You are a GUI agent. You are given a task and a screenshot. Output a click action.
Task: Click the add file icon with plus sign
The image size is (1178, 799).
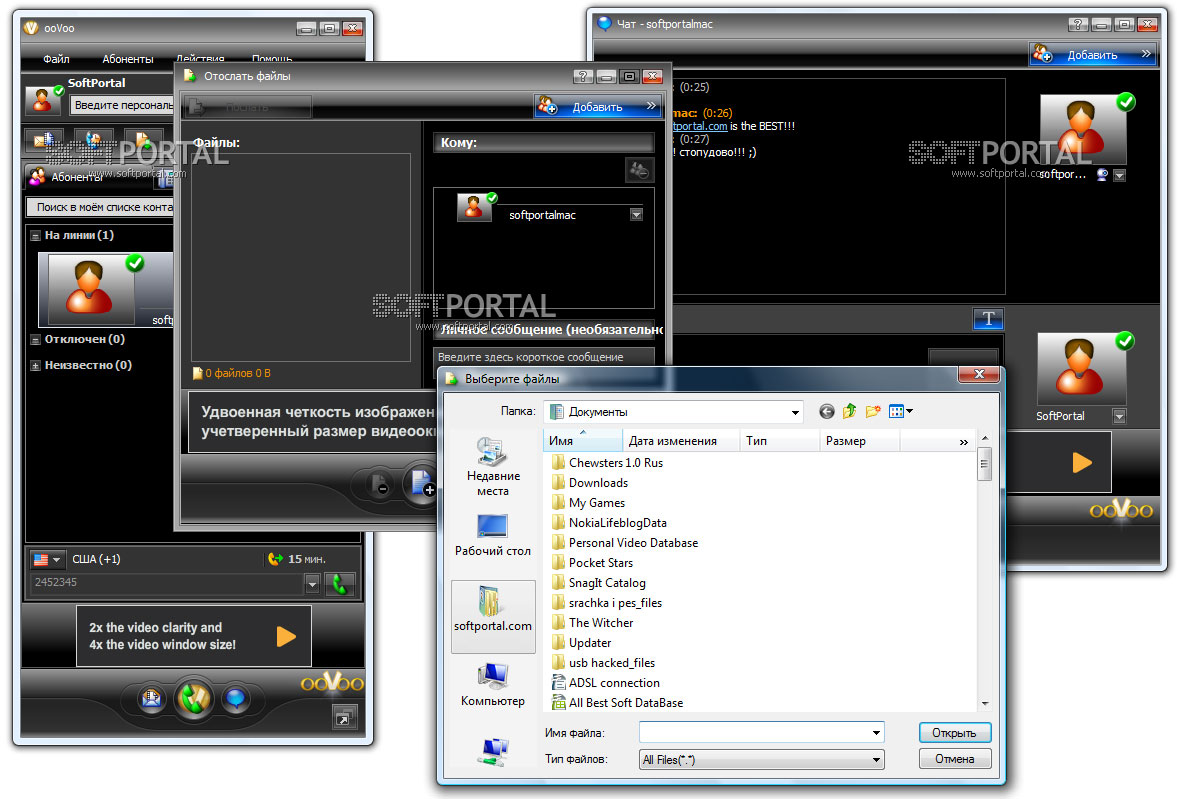pos(421,483)
